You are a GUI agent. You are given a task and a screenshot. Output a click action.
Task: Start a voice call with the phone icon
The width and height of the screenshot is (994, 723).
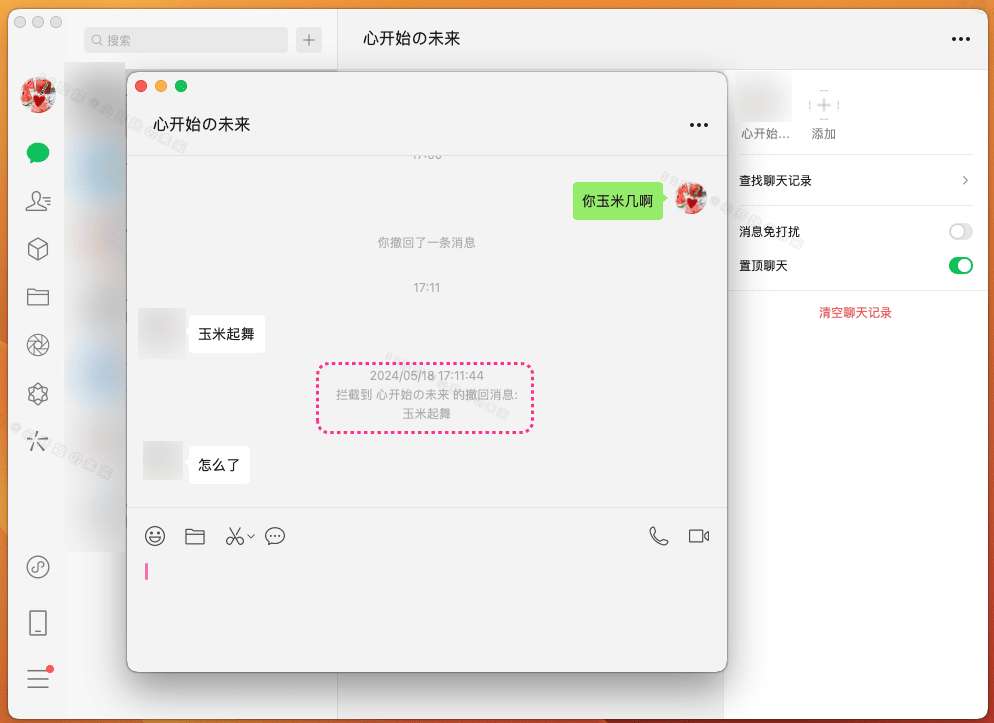pyautogui.click(x=658, y=536)
